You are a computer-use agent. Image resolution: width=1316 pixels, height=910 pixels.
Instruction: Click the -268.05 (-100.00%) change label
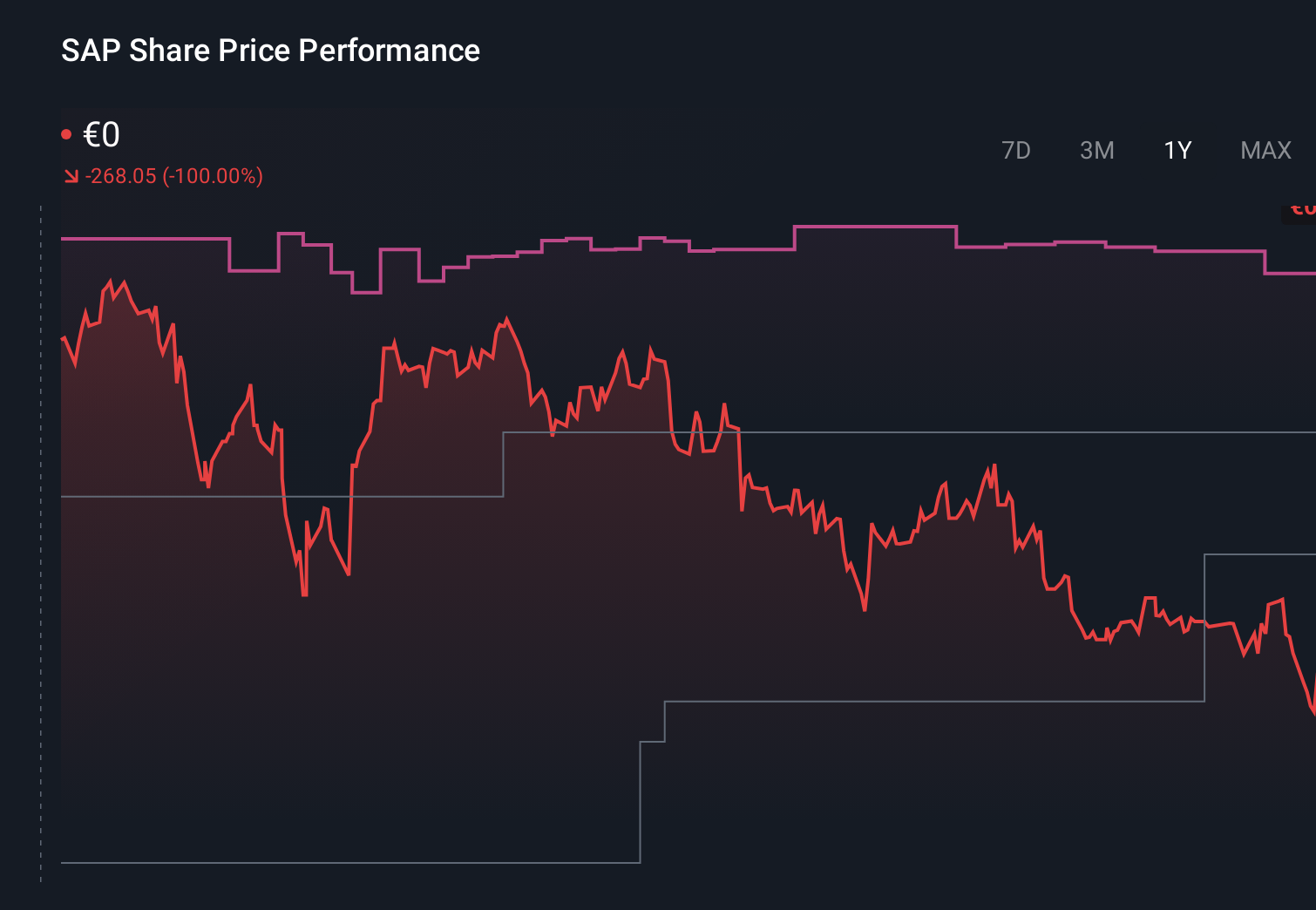click(173, 175)
